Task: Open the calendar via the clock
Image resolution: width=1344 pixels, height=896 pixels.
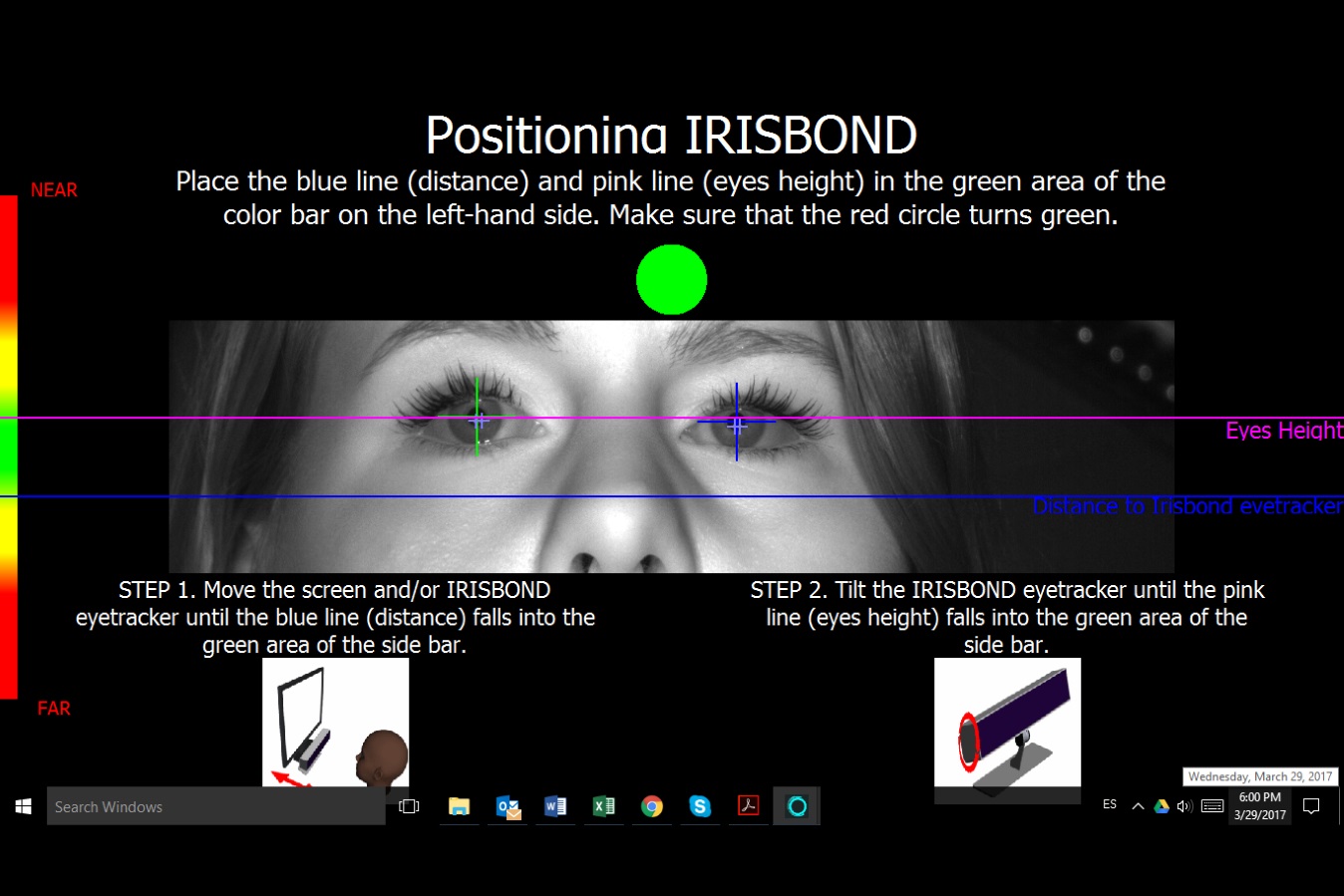Action: [x=1259, y=805]
